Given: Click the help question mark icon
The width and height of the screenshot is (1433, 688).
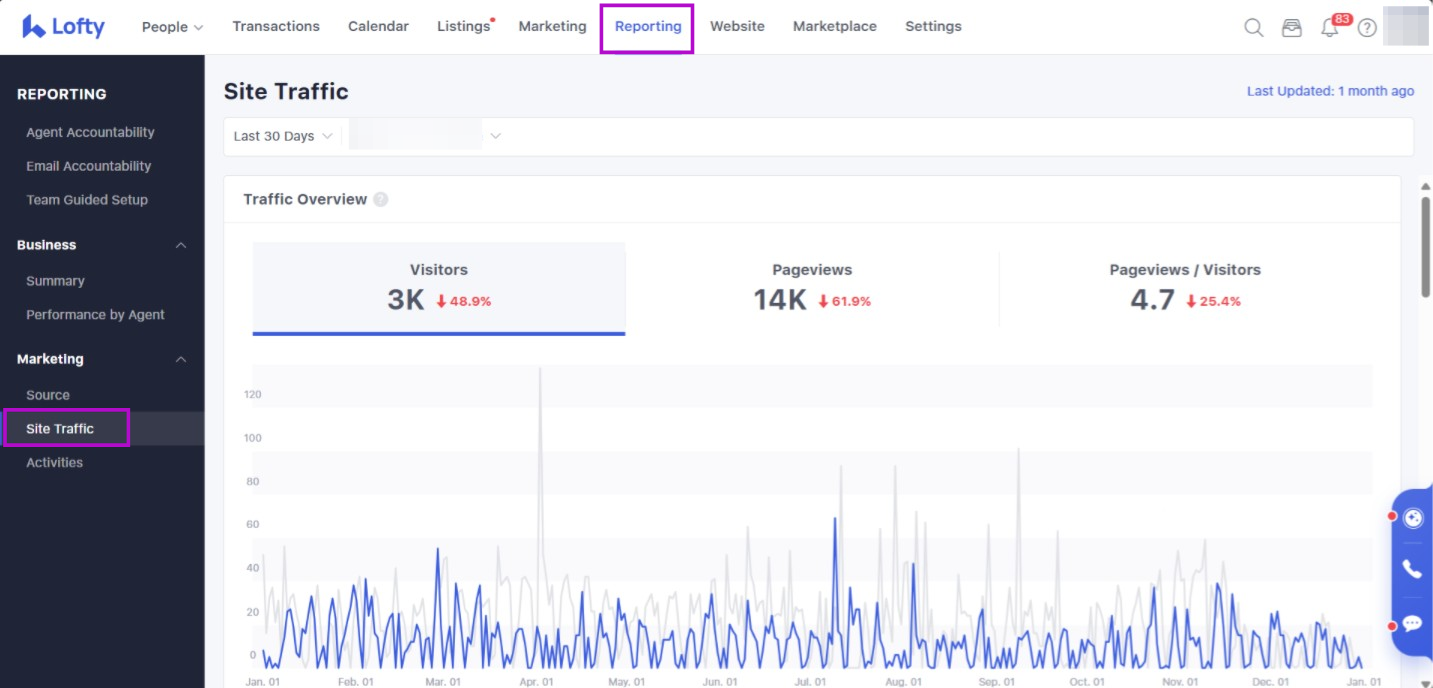Looking at the screenshot, I should pos(1367,28).
